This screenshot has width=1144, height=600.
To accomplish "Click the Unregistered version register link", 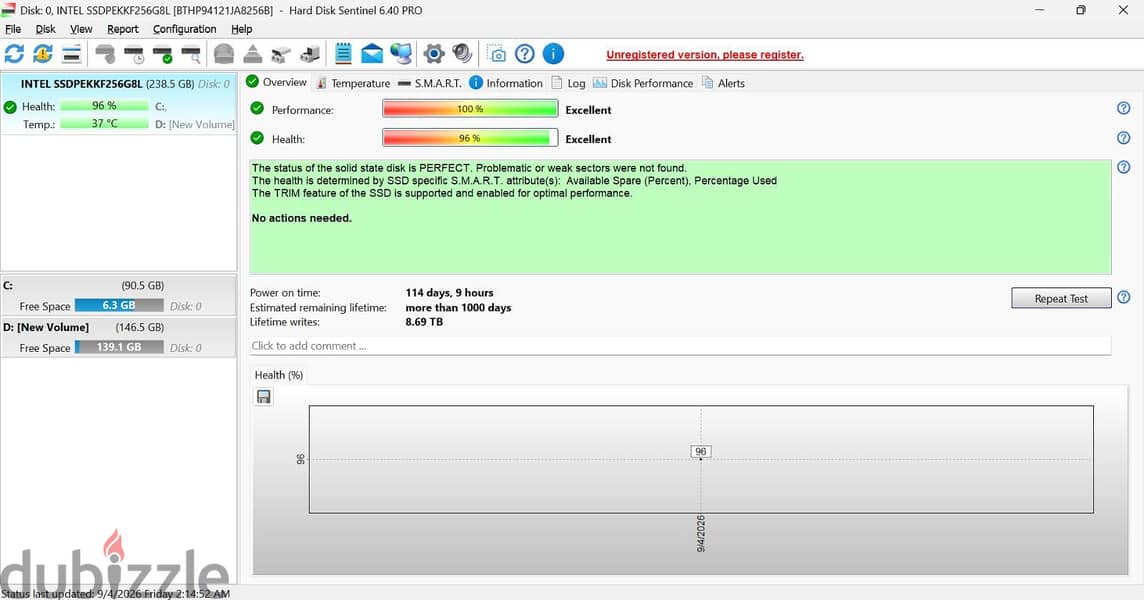I will [705, 55].
